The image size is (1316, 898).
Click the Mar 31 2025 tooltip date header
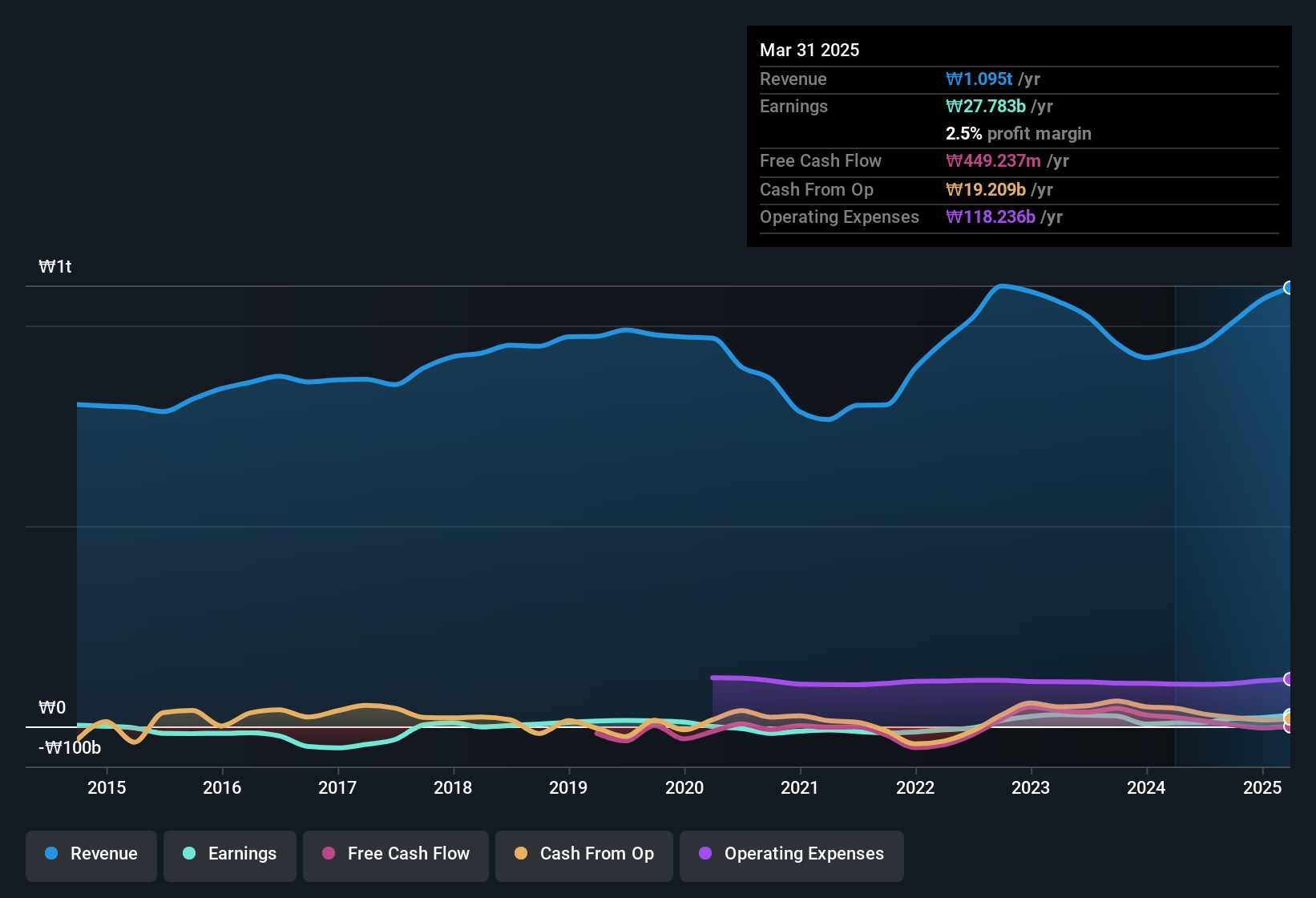click(809, 51)
